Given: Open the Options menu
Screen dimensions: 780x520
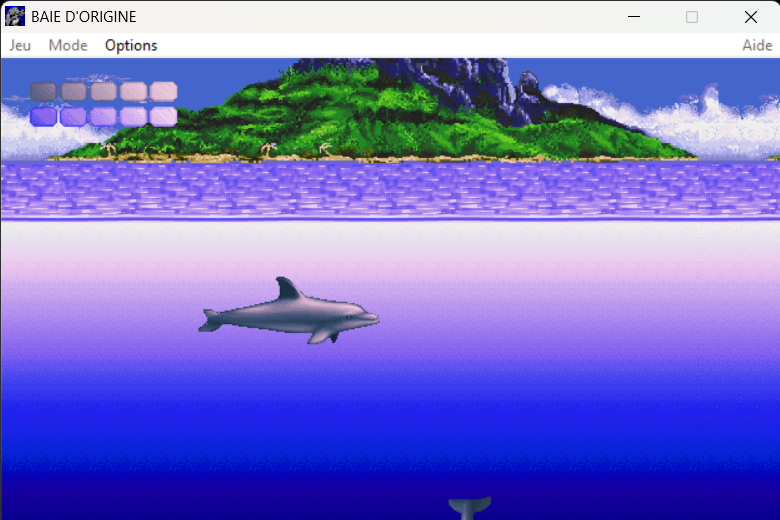Looking at the screenshot, I should tap(131, 45).
